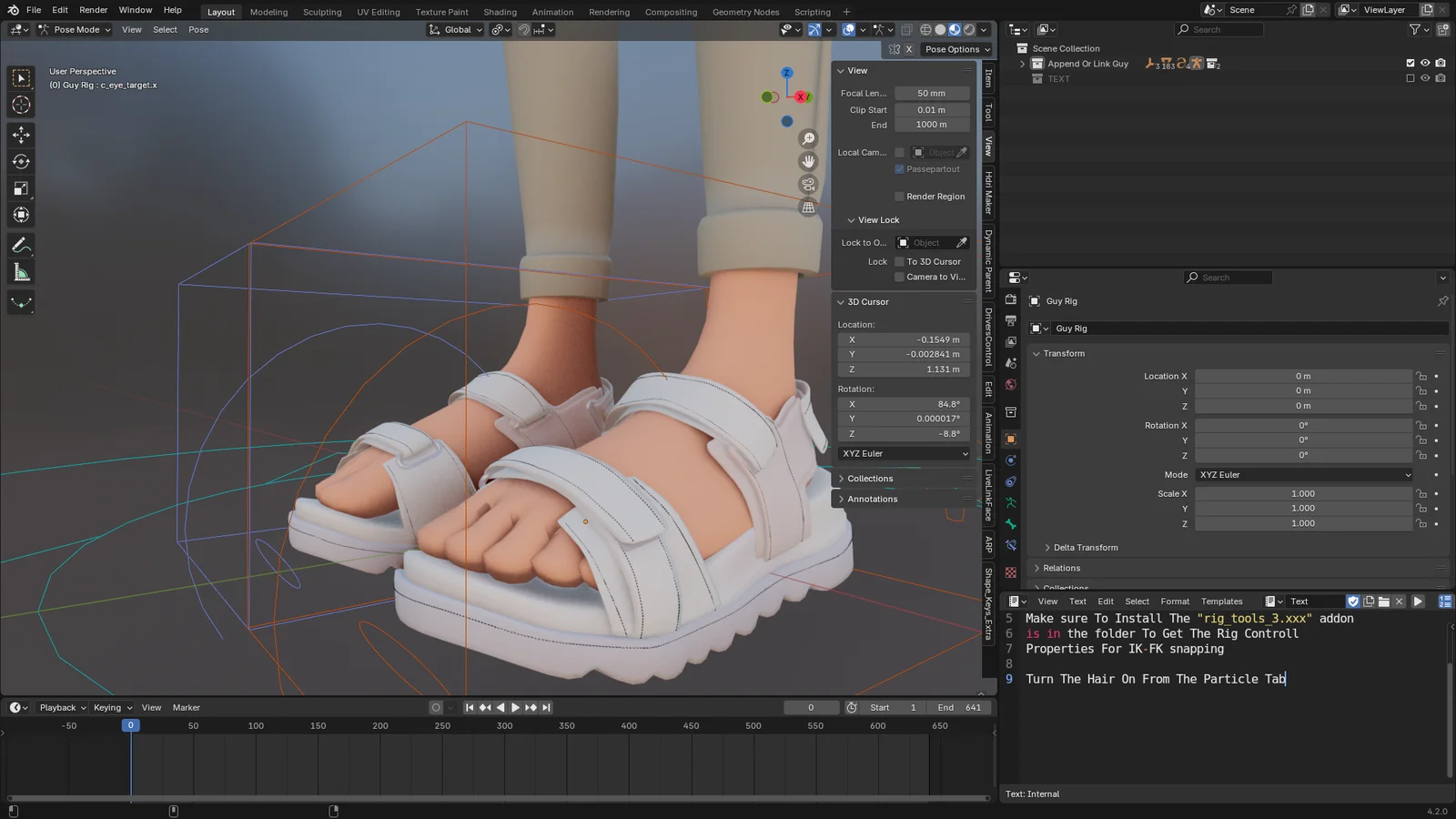Screen dimensions: 1456x819
Task: Open the Format menu in the text editor
Action: coord(1175,601)
